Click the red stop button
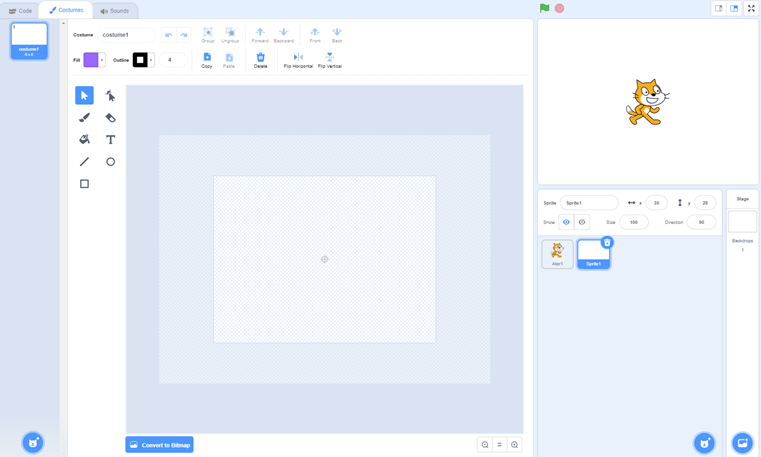Screen dimensions: 761x457 click(x=560, y=8)
